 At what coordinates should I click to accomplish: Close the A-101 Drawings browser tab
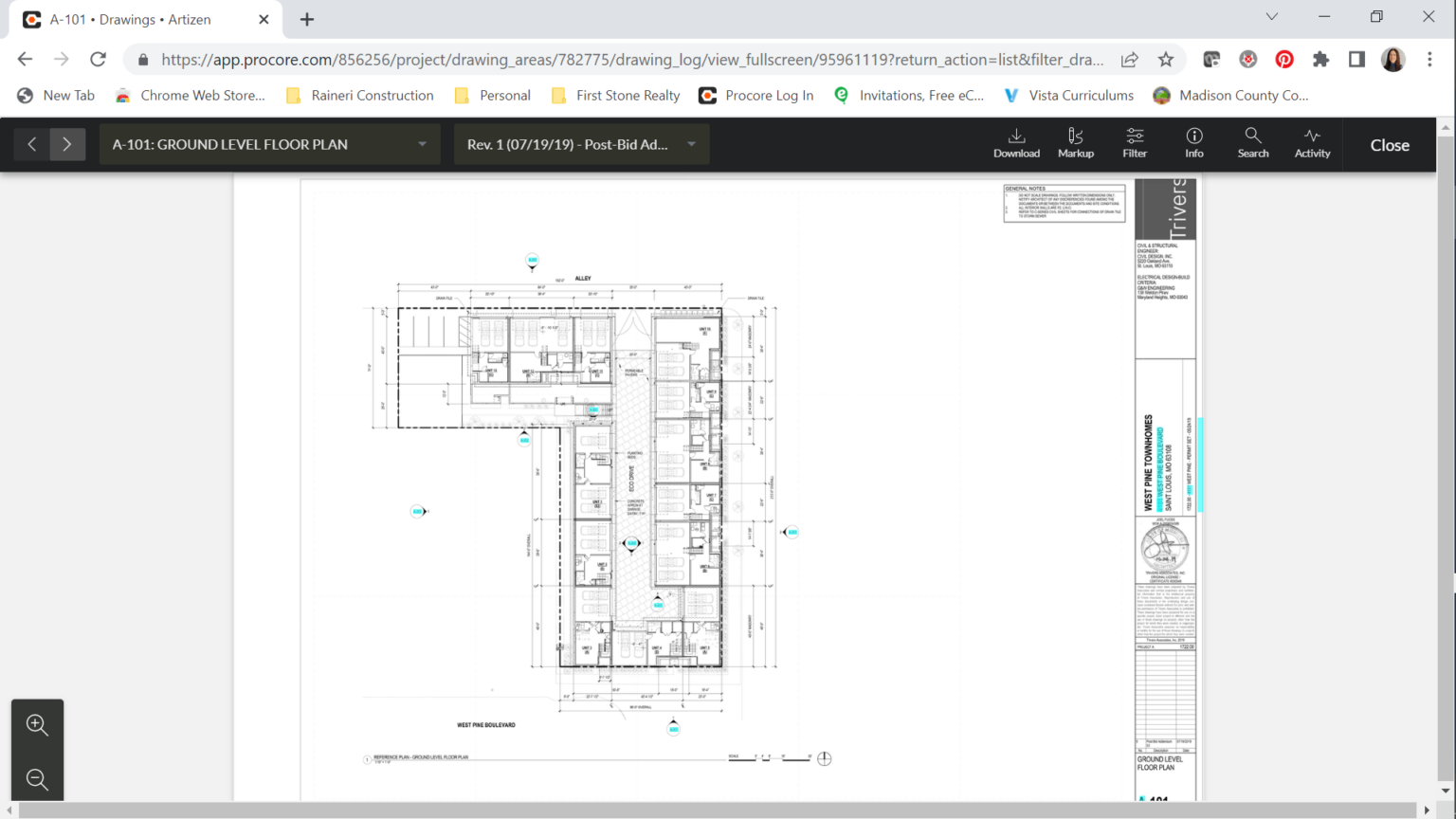pyautogui.click(x=264, y=19)
